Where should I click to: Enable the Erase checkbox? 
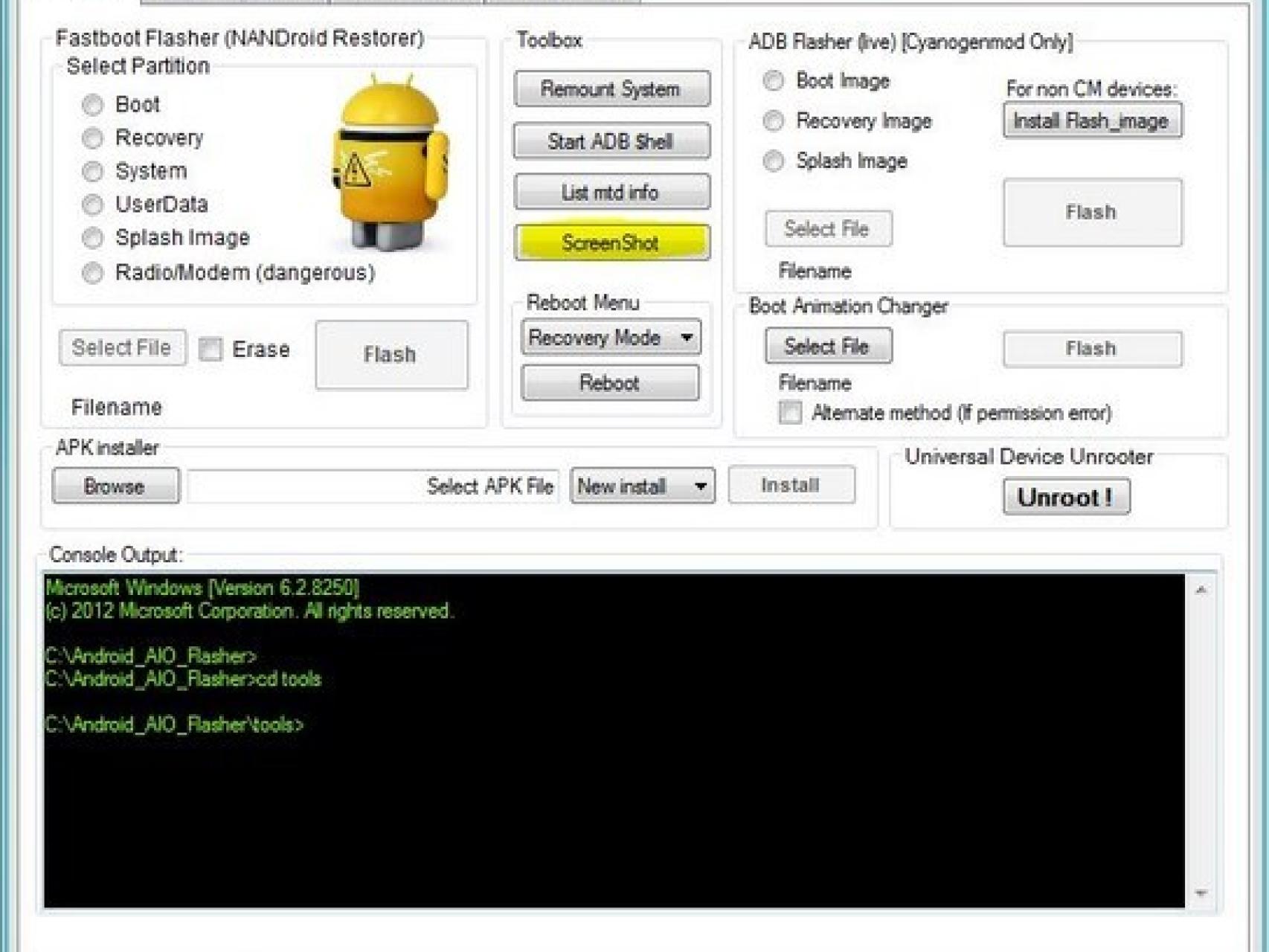(211, 349)
